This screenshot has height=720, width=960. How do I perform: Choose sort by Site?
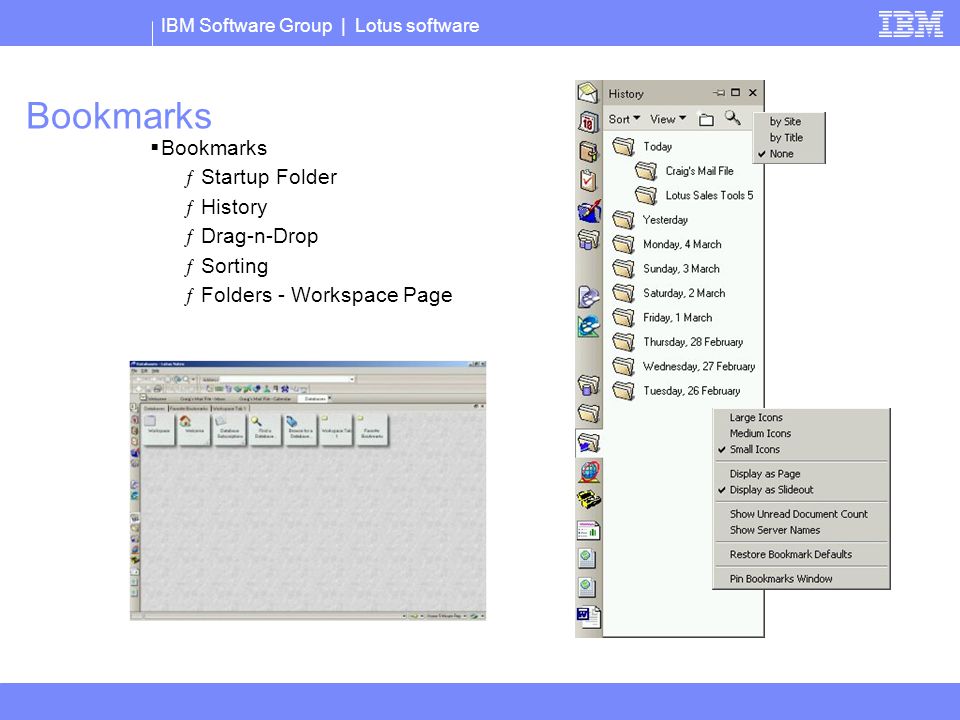(790, 121)
